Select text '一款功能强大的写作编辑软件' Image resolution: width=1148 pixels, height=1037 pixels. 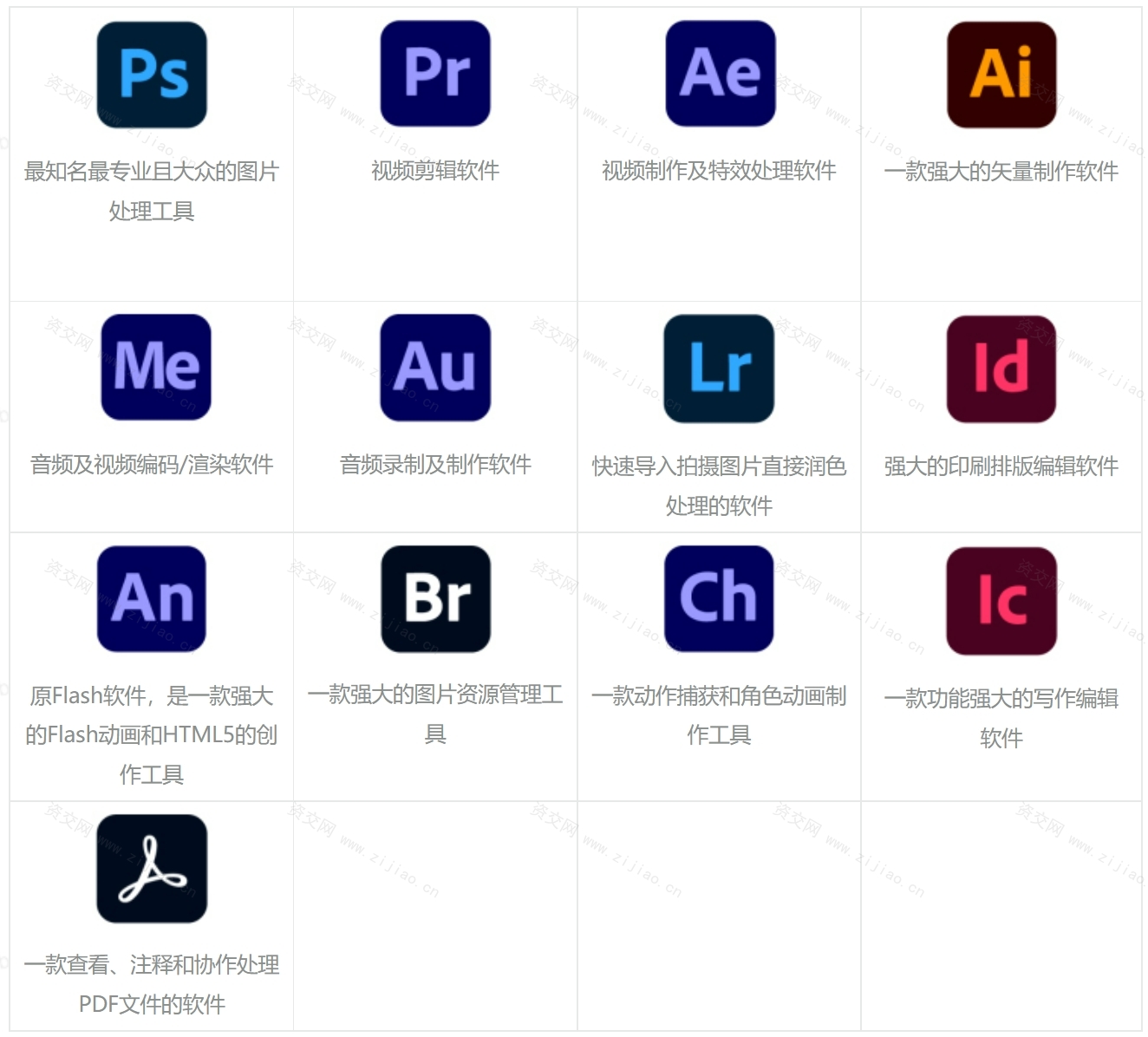pyautogui.click(x=1001, y=718)
